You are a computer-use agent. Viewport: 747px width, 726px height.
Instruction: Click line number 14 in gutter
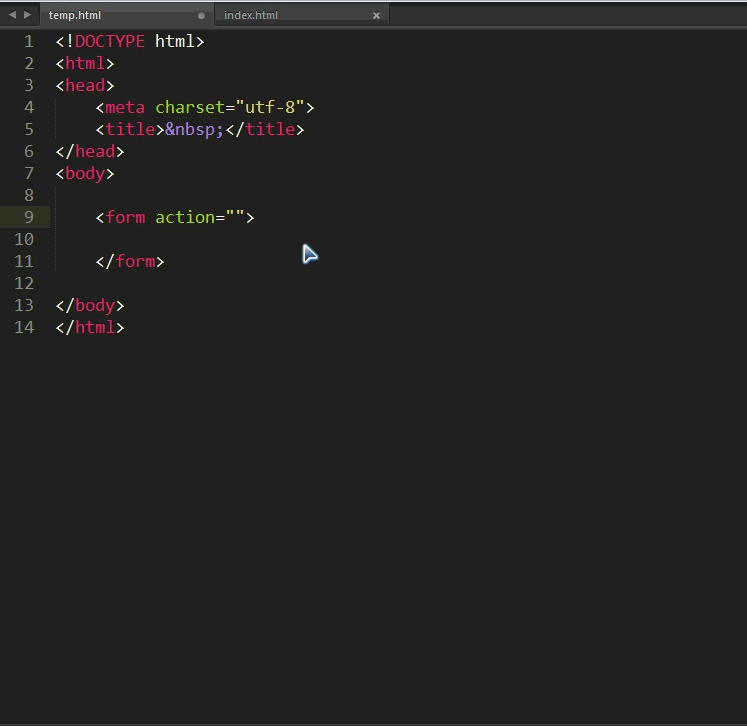point(24,327)
